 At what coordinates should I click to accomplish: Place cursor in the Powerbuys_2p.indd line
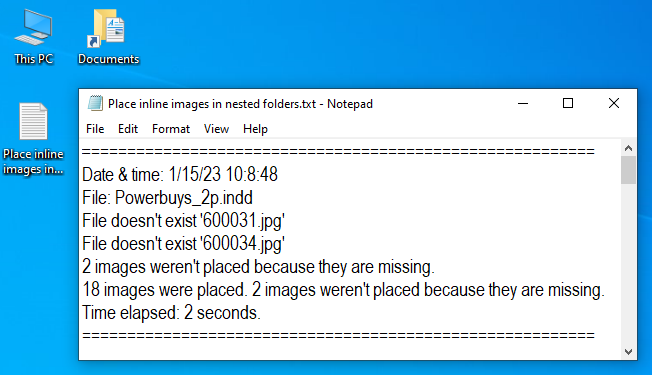(167, 197)
